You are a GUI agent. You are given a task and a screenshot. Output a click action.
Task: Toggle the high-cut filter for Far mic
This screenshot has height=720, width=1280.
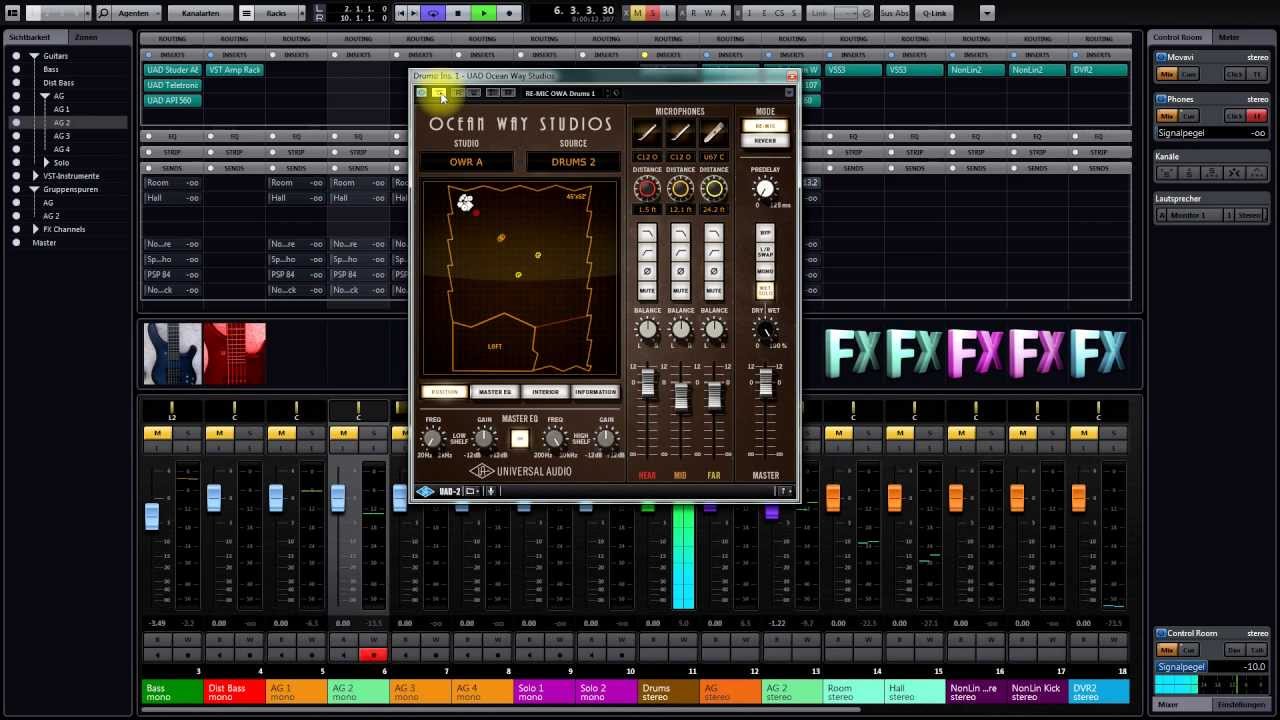tap(713, 234)
